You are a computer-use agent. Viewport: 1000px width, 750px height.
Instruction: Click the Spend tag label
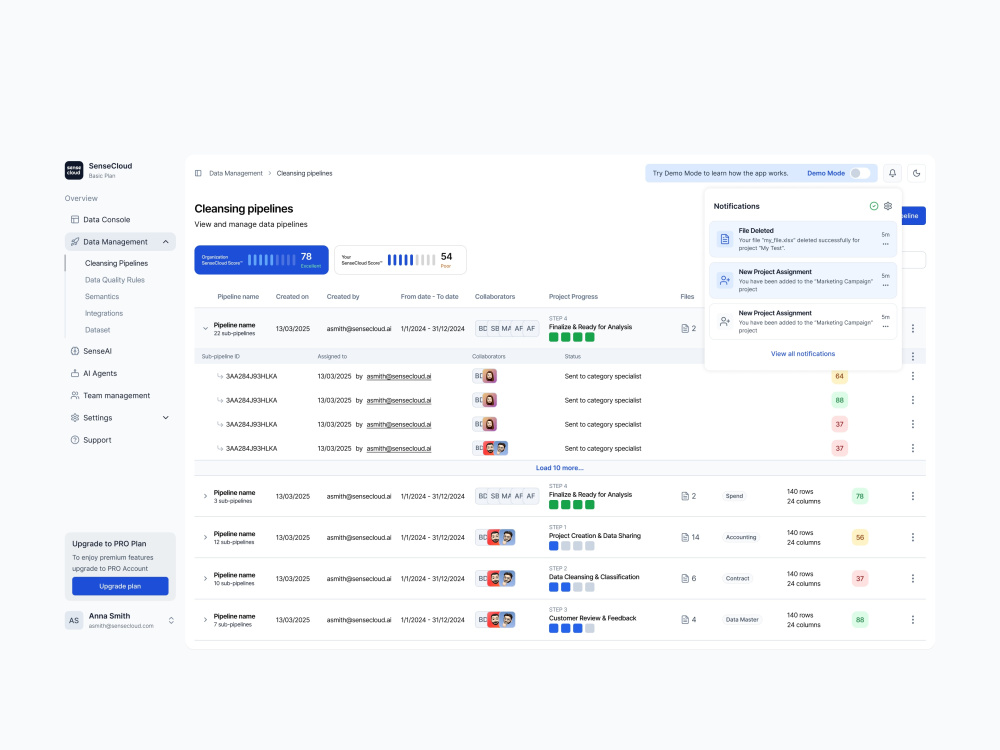click(734, 496)
